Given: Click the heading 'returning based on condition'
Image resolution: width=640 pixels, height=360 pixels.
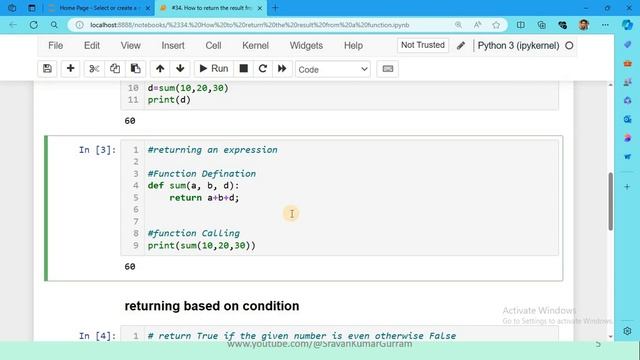Looking at the screenshot, I should click(212, 306).
